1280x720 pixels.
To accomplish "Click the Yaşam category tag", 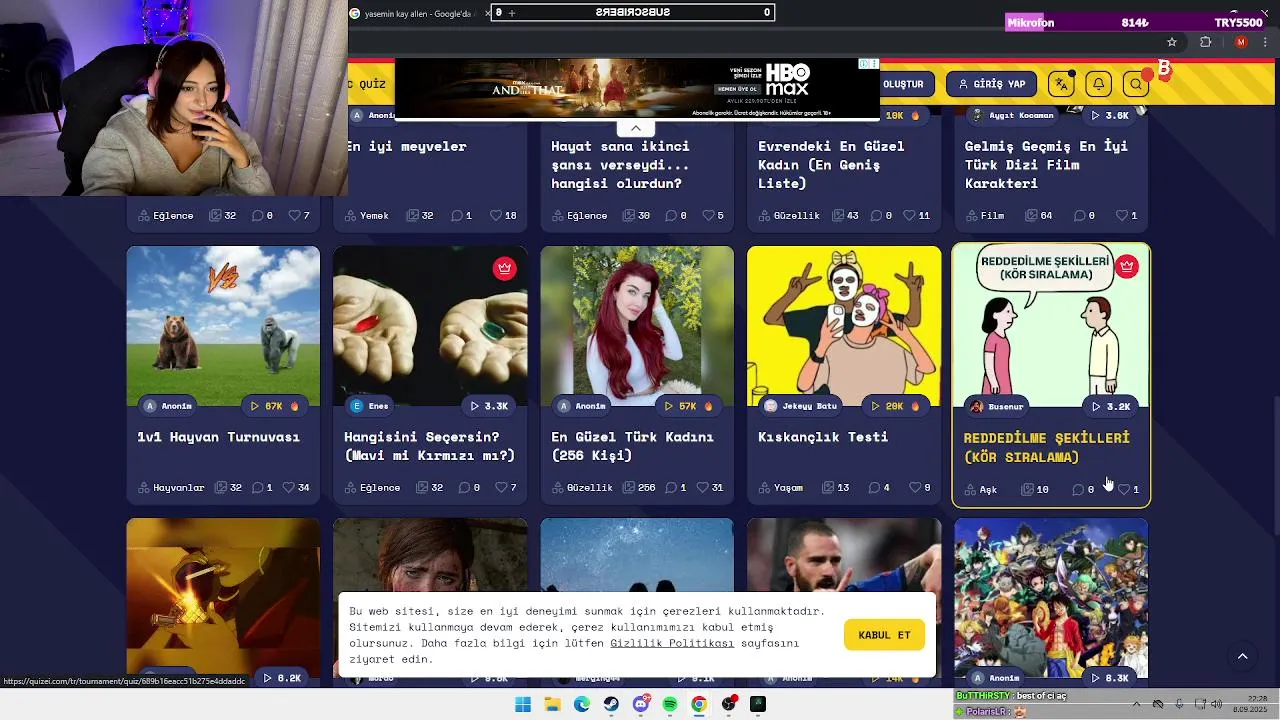I will coord(780,487).
